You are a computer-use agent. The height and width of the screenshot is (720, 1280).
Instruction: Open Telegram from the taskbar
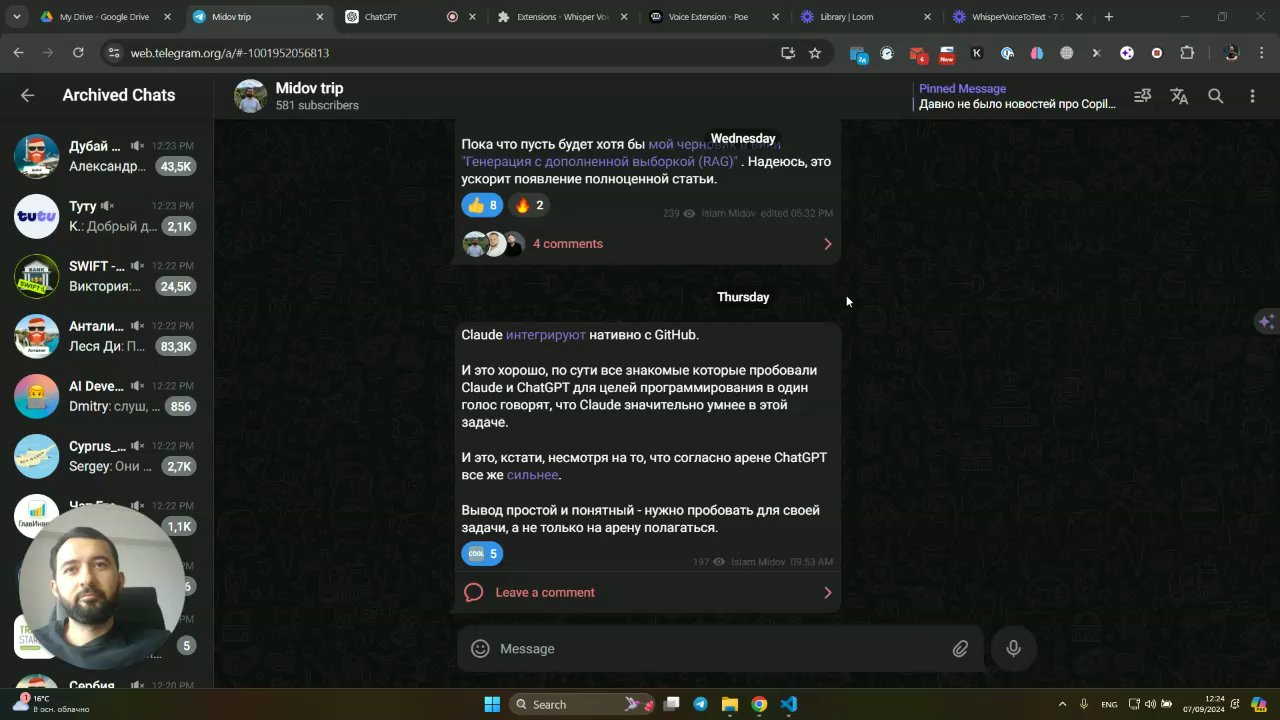pos(700,704)
